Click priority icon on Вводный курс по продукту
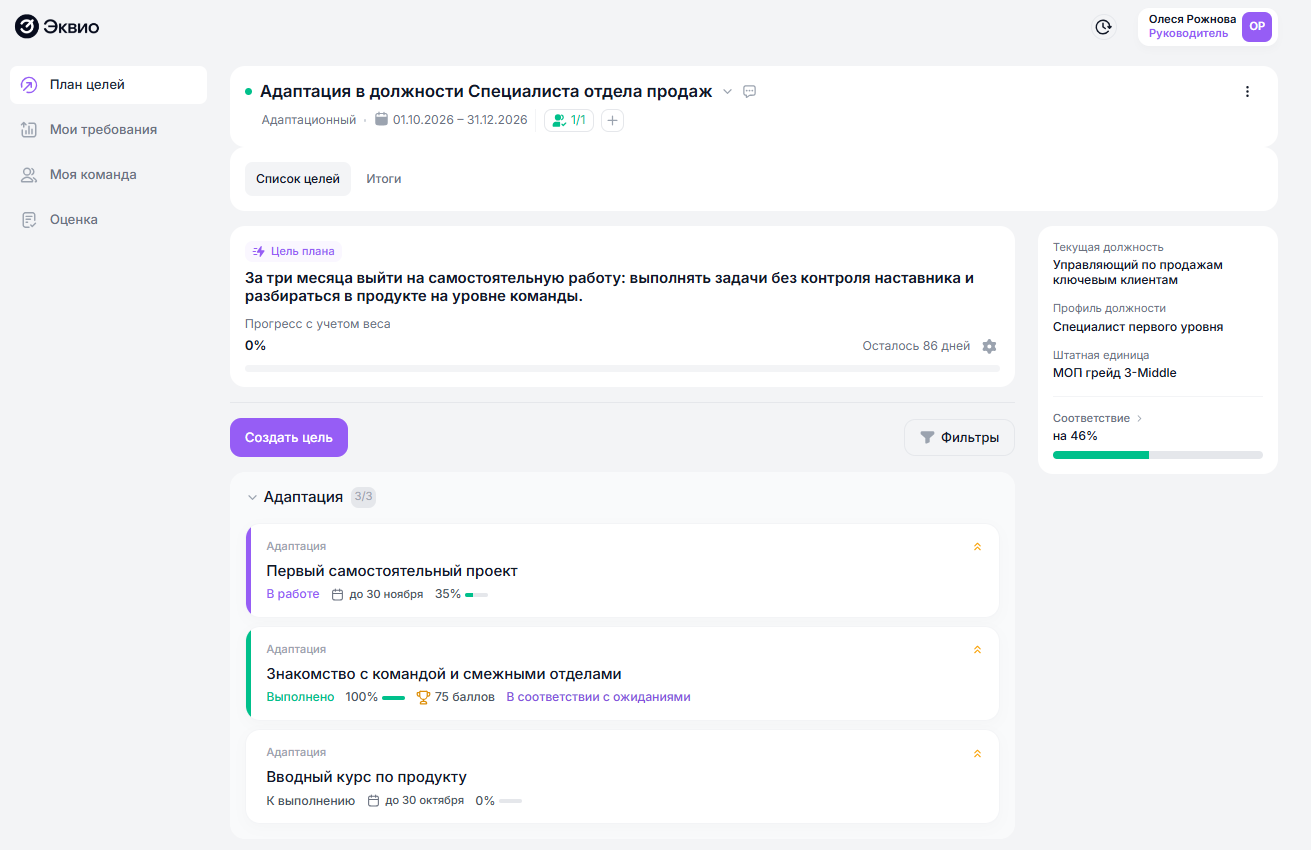This screenshot has width=1311, height=850. pyautogui.click(x=977, y=752)
